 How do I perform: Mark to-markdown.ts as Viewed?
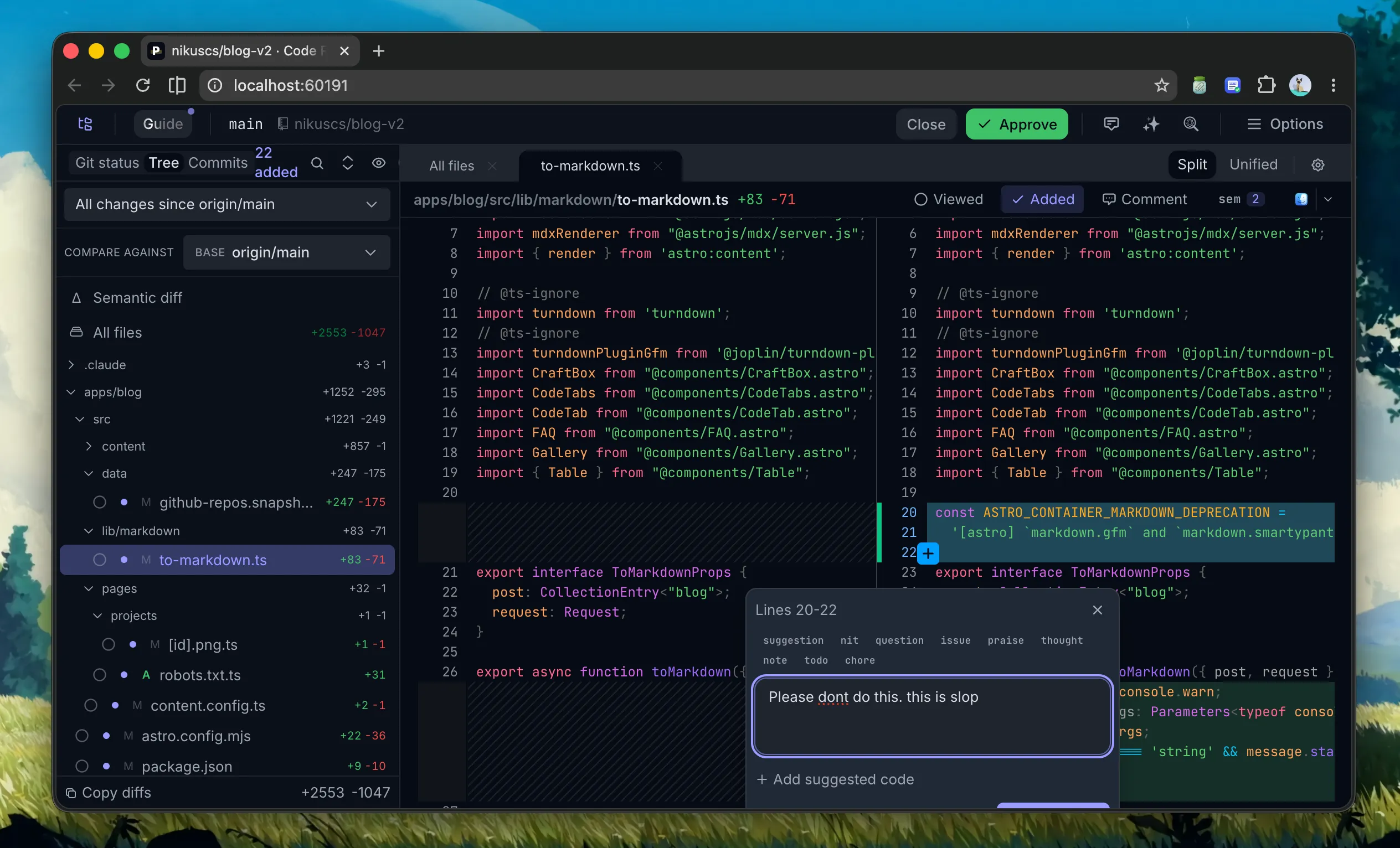coord(948,199)
